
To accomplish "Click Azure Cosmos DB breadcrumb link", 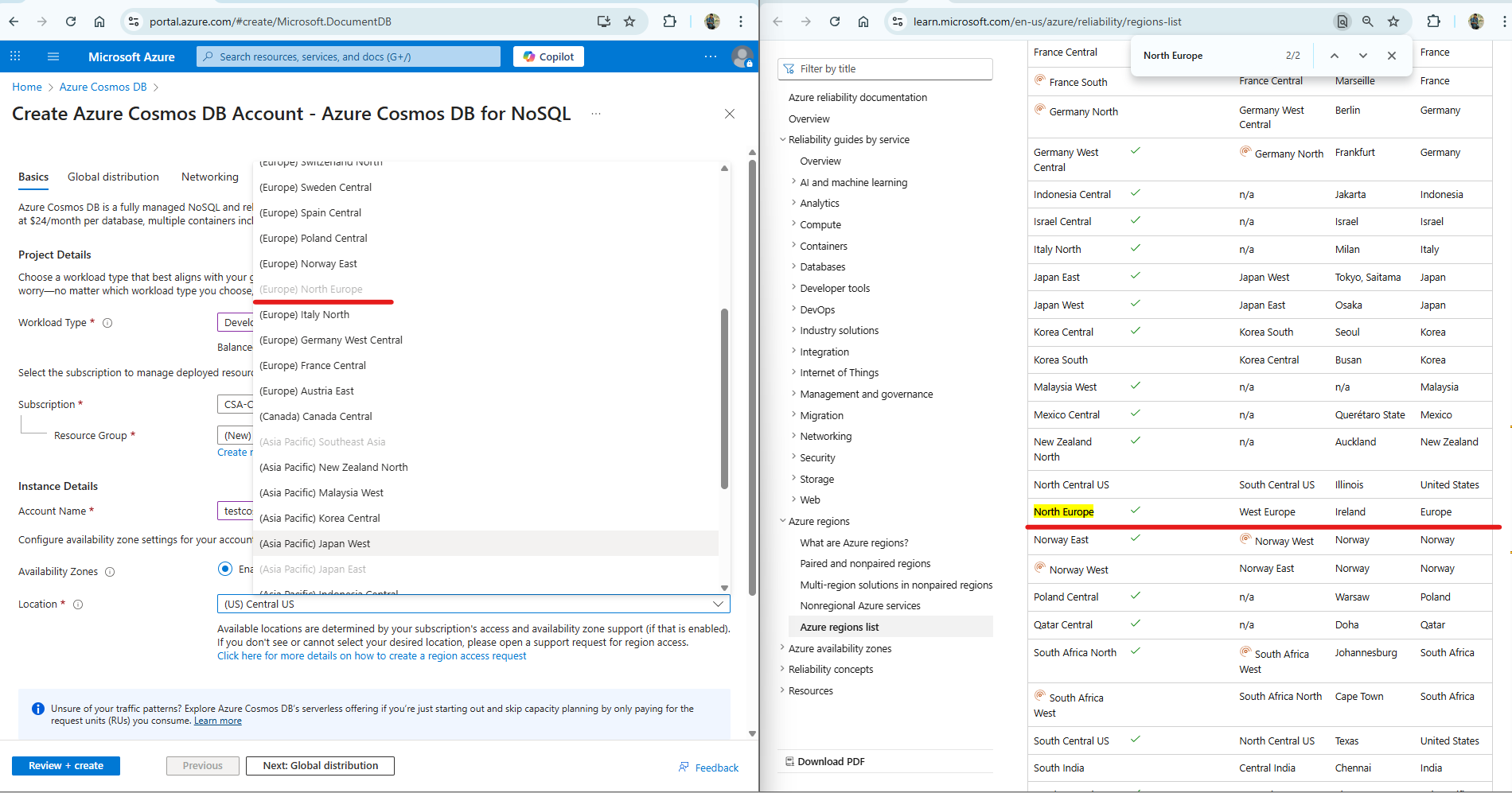I will coord(103,87).
